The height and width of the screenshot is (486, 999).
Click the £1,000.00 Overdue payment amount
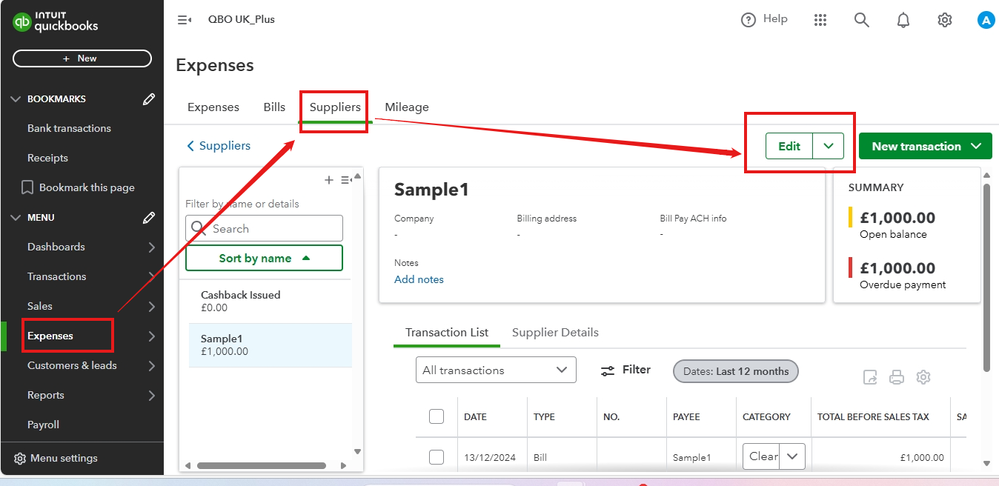click(x=897, y=268)
